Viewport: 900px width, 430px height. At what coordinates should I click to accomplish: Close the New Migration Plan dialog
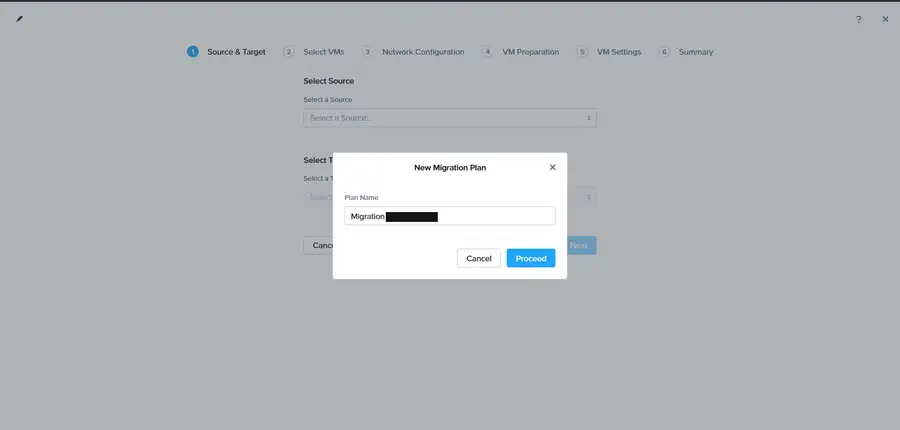tap(553, 168)
